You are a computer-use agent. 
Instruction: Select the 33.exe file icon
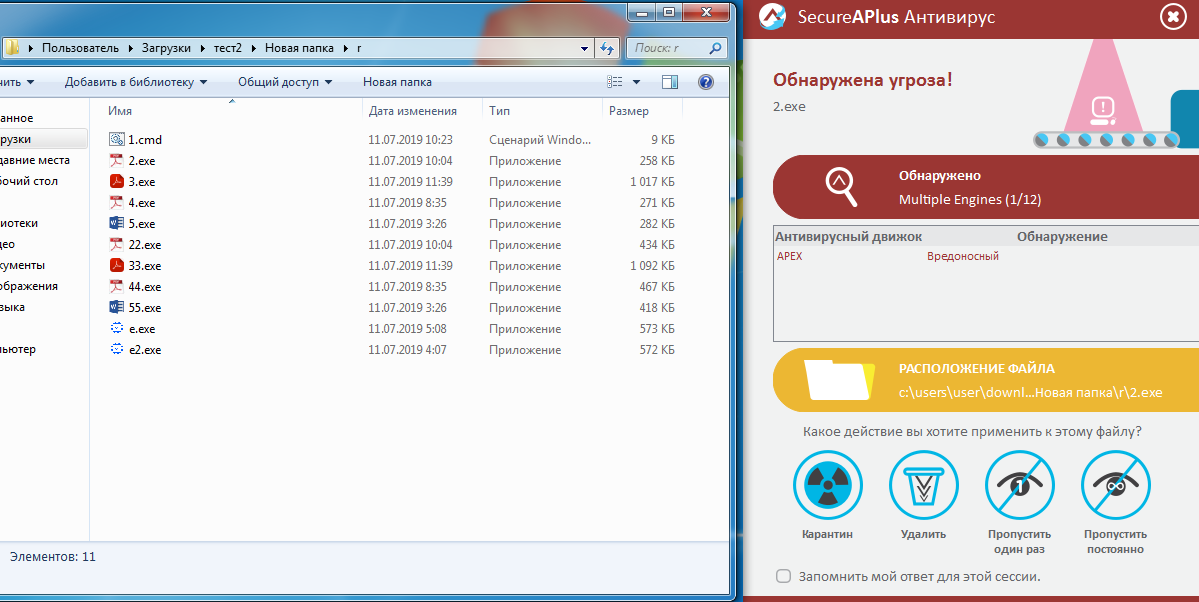coord(116,265)
